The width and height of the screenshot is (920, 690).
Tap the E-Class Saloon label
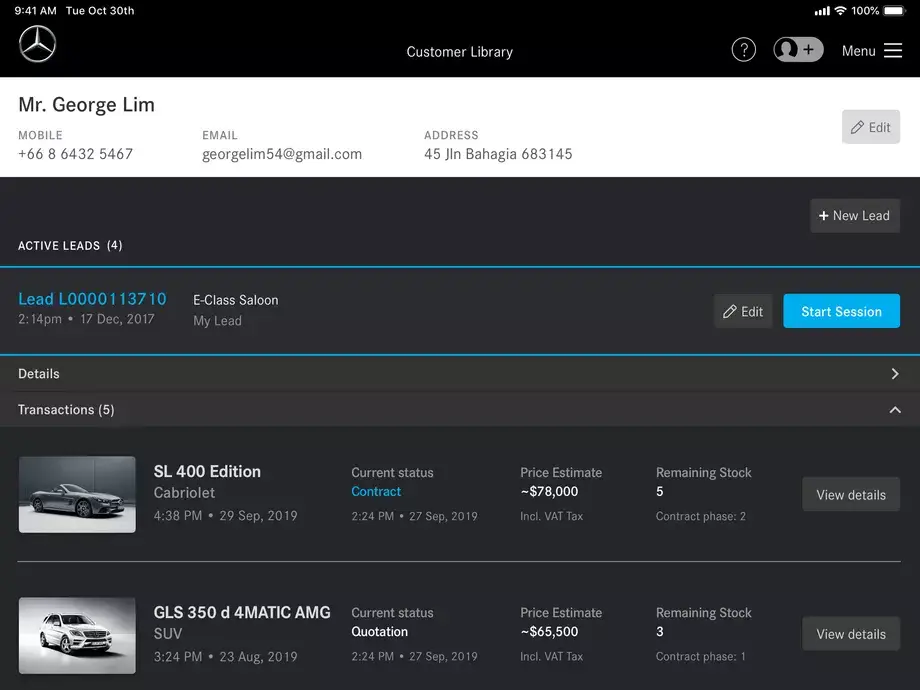pyautogui.click(x=236, y=300)
